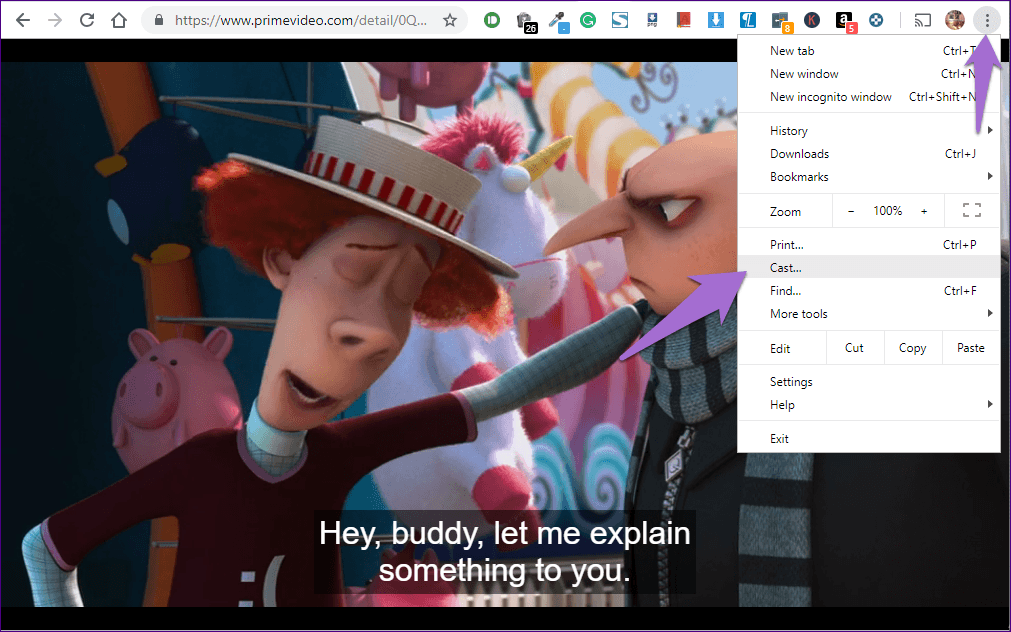Open the user profile avatar
Screen dimensions: 1011x632
[955, 20]
